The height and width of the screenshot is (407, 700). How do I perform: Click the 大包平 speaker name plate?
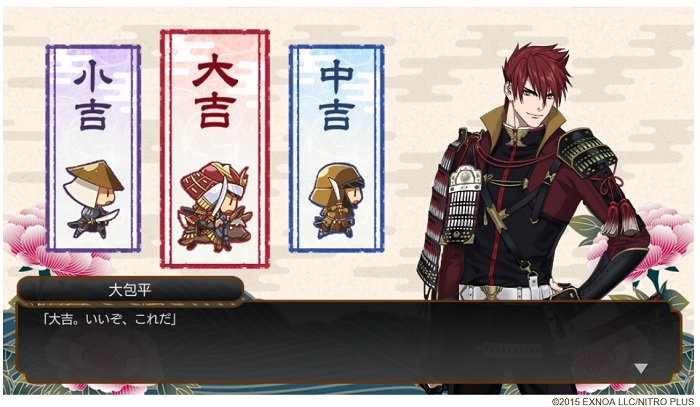(130, 291)
